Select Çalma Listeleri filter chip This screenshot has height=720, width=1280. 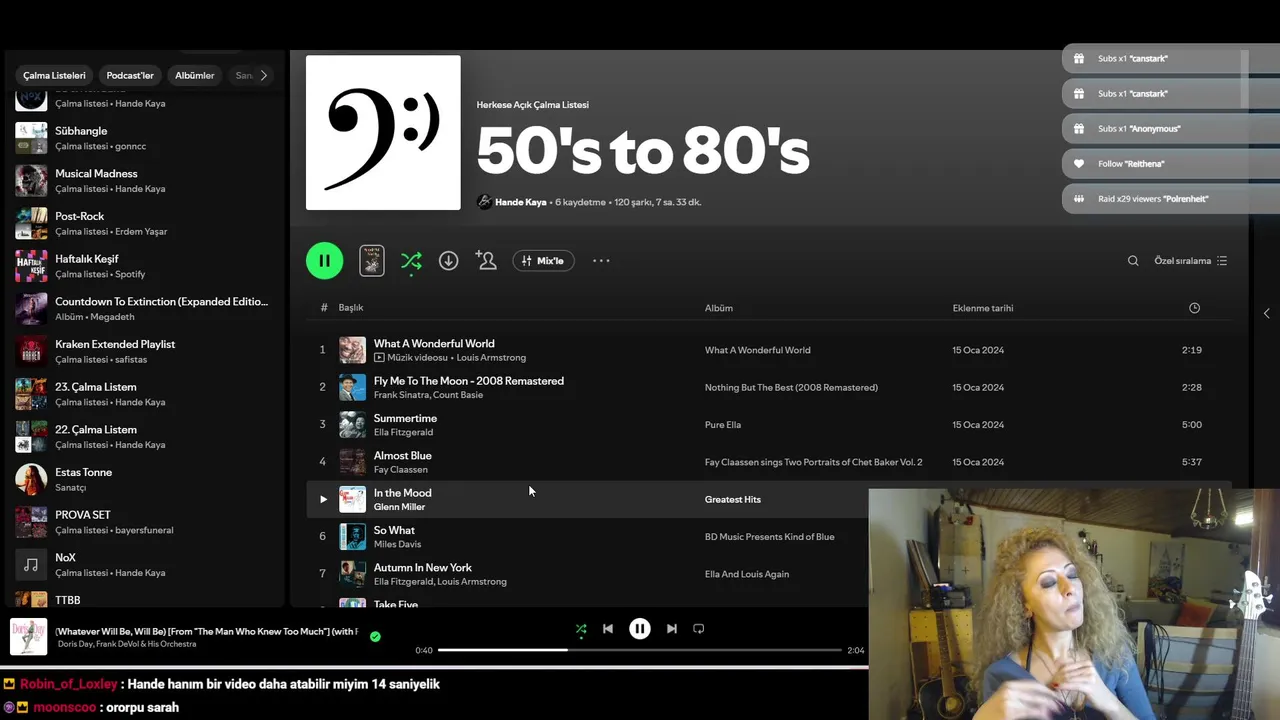pyautogui.click(x=55, y=75)
